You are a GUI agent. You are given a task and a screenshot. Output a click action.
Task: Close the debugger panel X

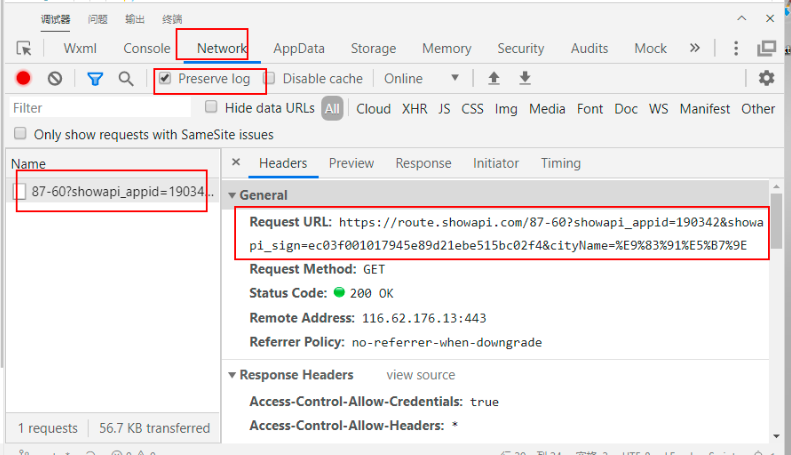click(770, 19)
